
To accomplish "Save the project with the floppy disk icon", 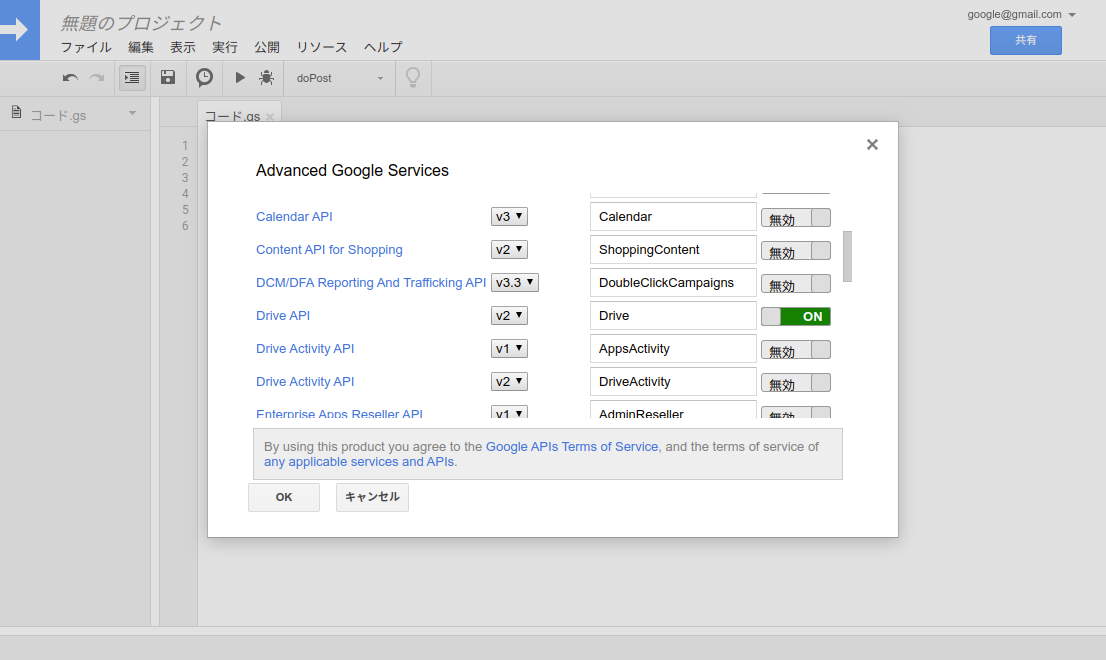I will (x=167, y=77).
